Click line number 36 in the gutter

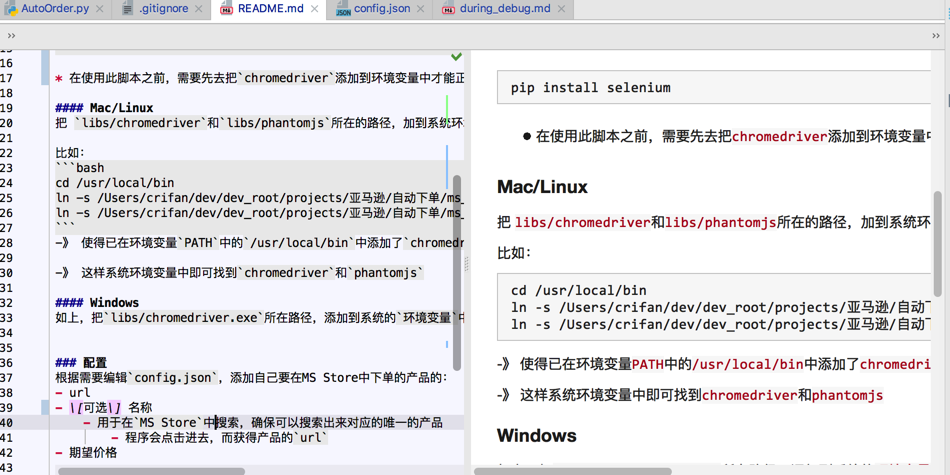click(7, 362)
